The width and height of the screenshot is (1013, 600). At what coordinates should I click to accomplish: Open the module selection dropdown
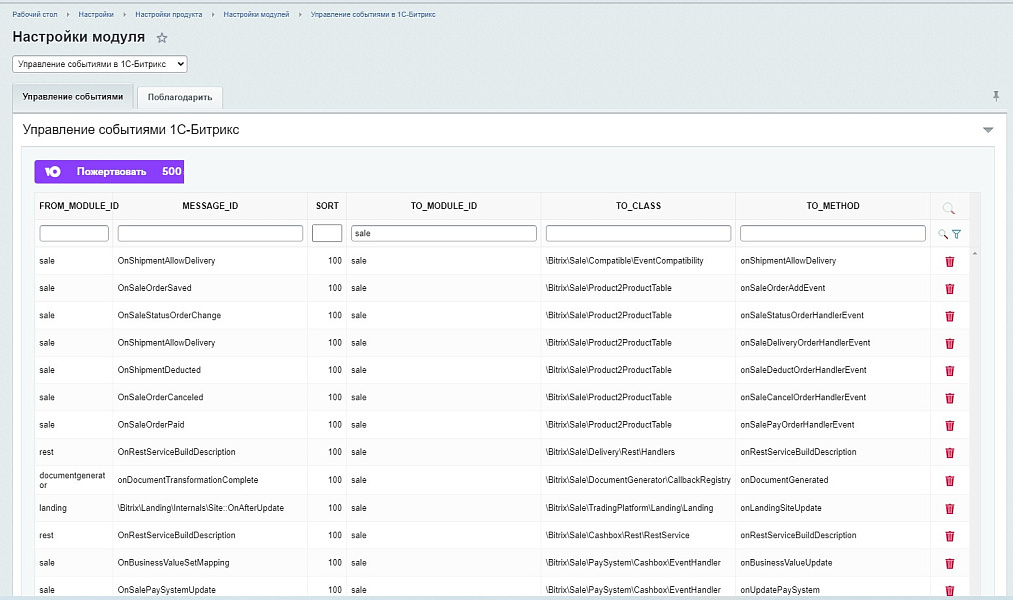click(x=100, y=64)
